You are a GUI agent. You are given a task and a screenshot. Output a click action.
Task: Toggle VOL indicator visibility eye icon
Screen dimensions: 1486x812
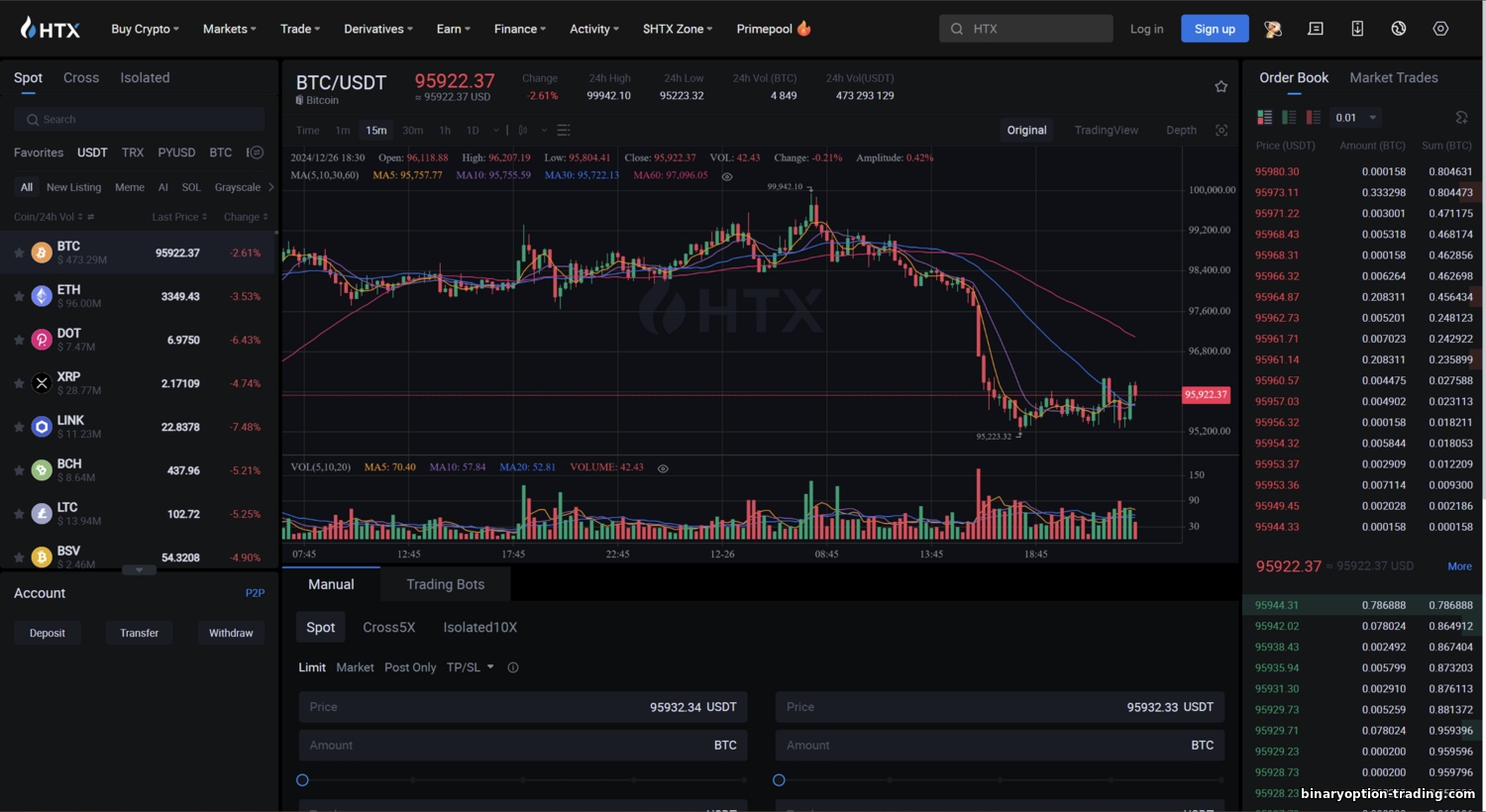click(663, 468)
